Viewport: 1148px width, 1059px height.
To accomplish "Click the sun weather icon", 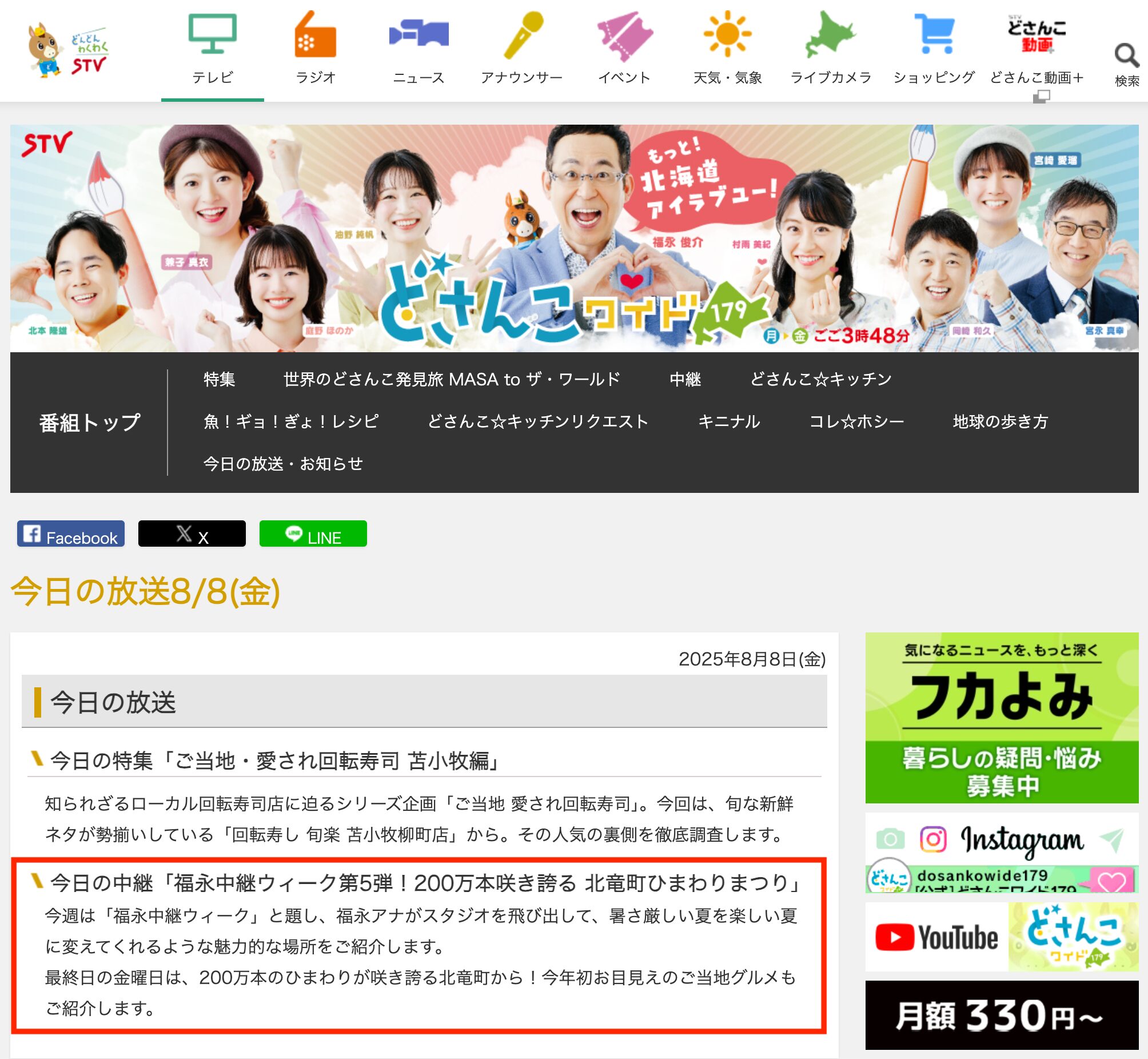I will pyautogui.click(x=728, y=34).
